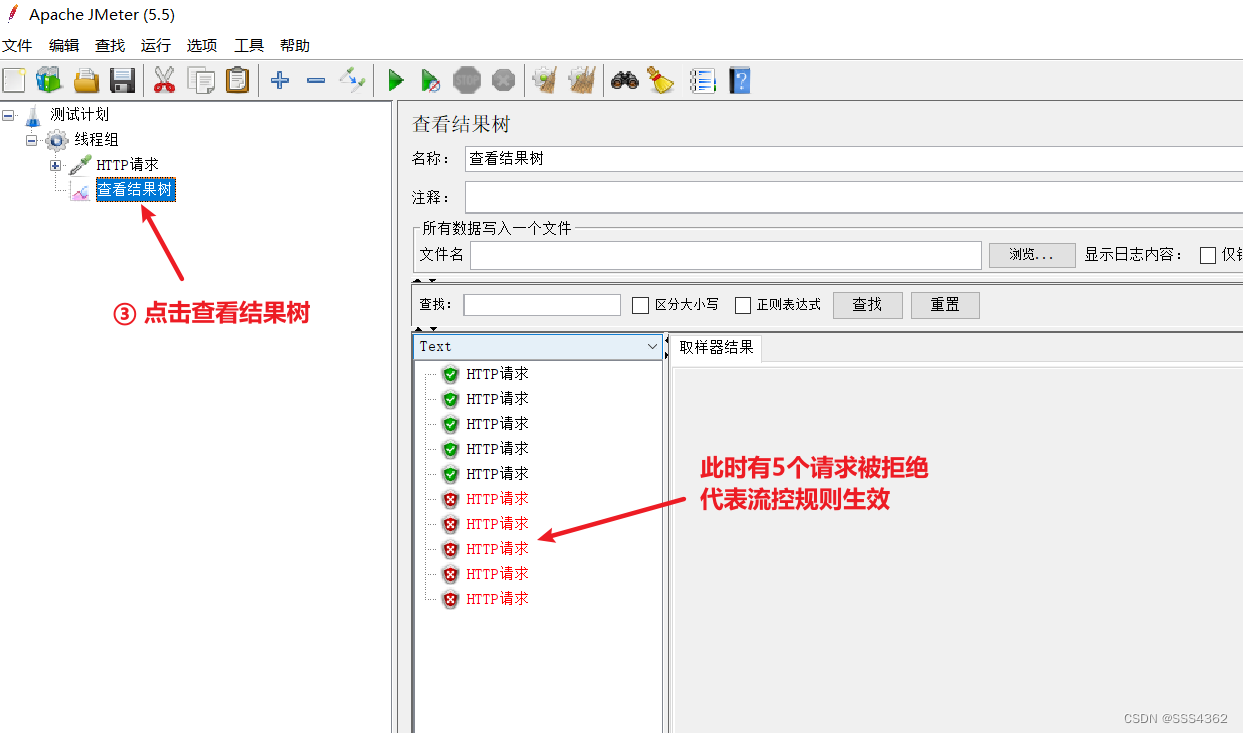Open the 运行 menu
Viewport: 1243px width, 733px height.
coord(156,45)
